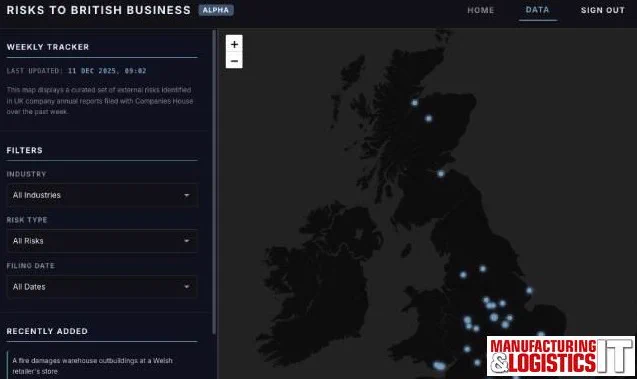Click the Sign Out link
Viewport: 637px width, 379px height.
coord(602,10)
